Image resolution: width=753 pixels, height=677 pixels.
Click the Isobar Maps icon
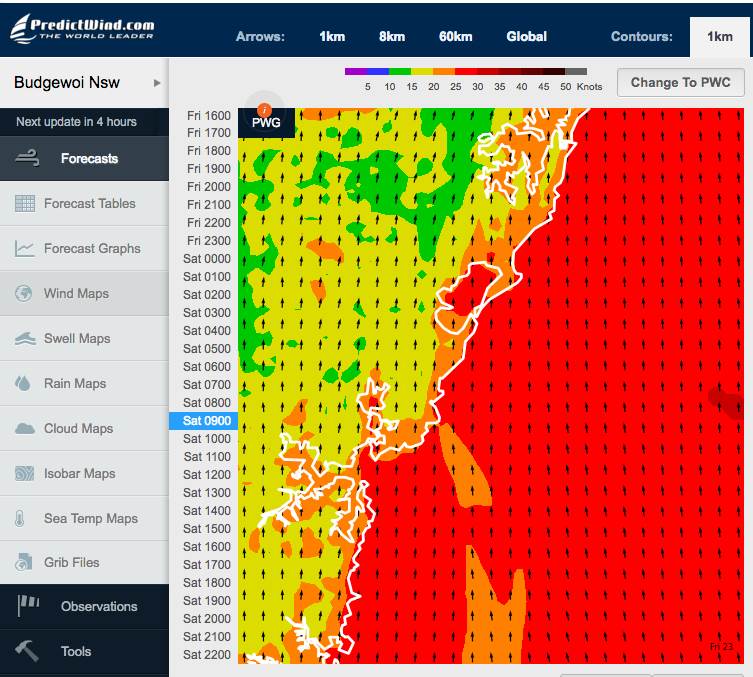pos(25,474)
